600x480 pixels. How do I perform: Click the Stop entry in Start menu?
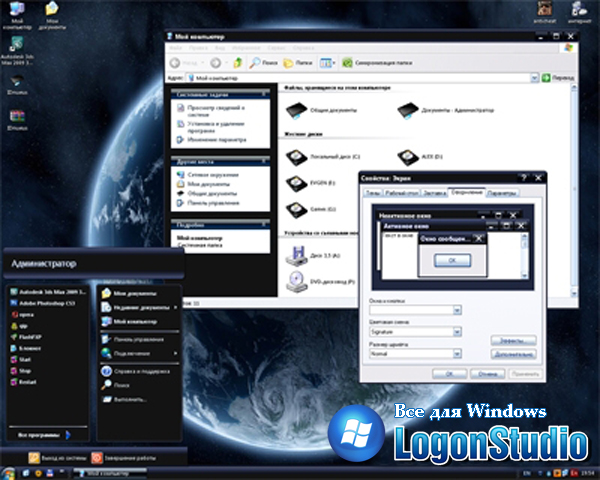click(x=21, y=371)
